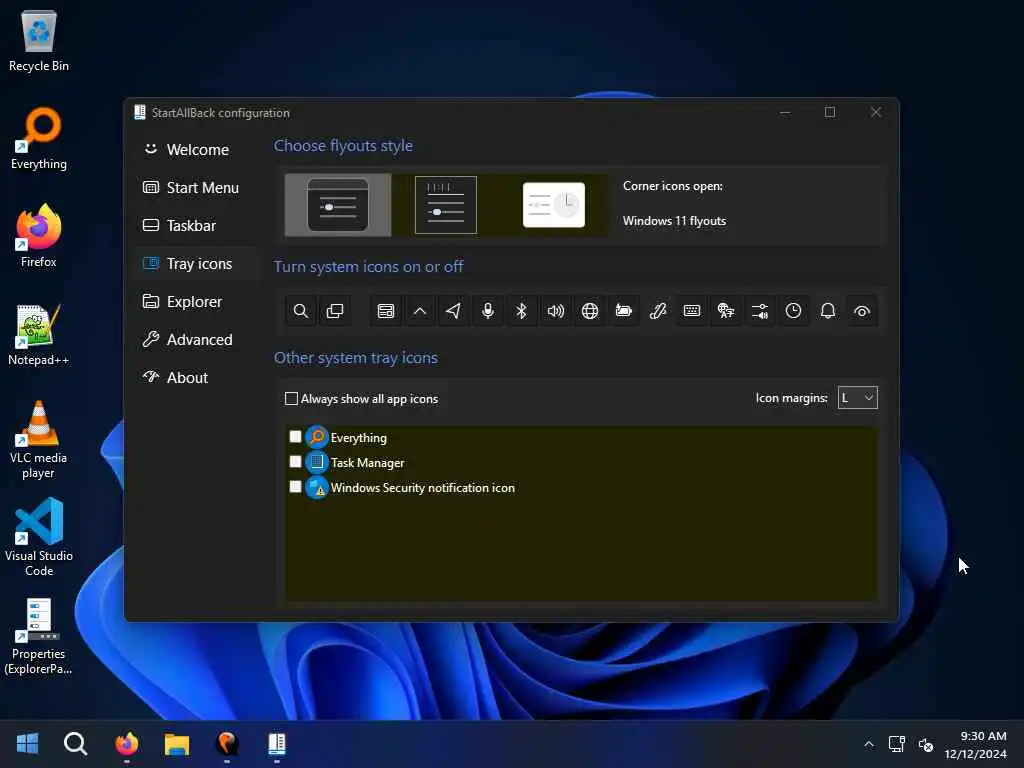The image size is (1024, 768).
Task: Check the Everything tray icon box
Action: [295, 436]
